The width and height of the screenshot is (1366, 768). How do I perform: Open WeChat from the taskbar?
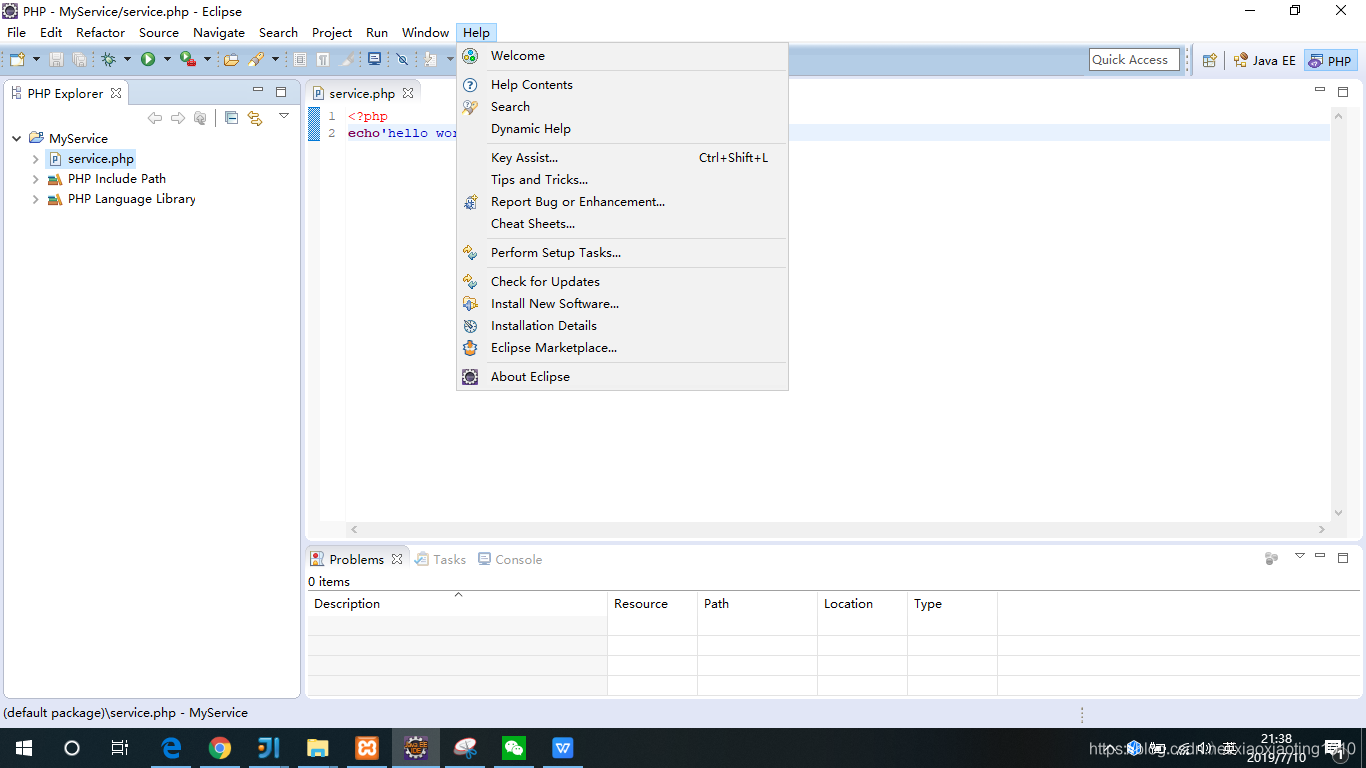[x=514, y=748]
